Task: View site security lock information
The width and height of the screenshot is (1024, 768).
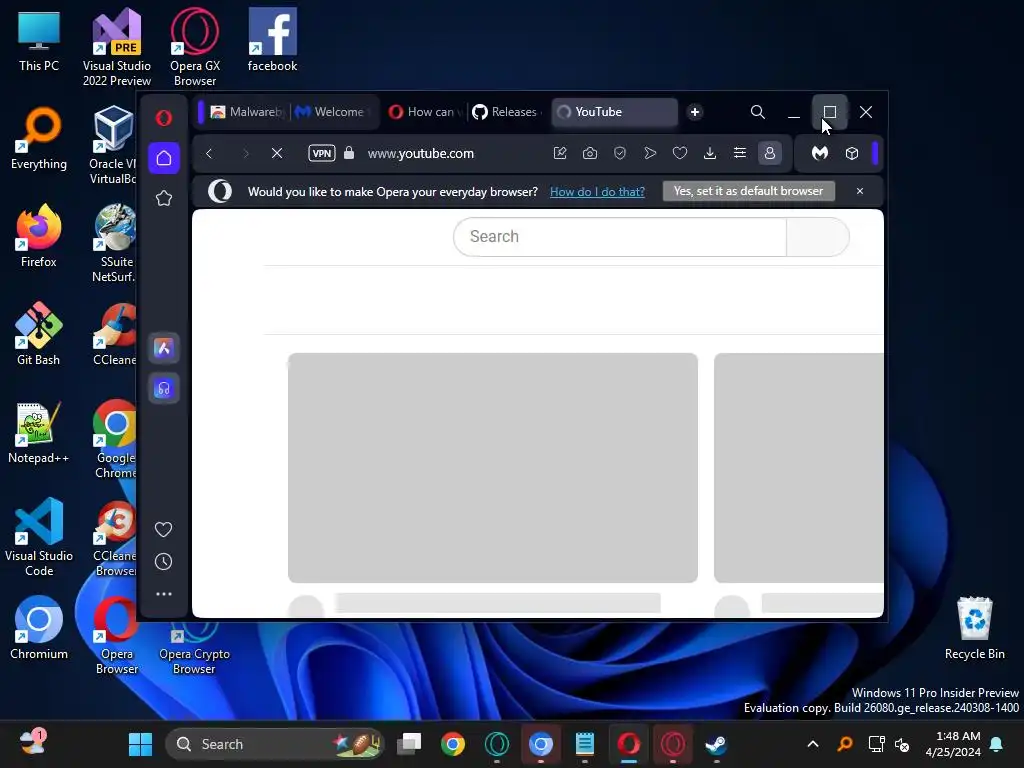Action: [x=349, y=153]
